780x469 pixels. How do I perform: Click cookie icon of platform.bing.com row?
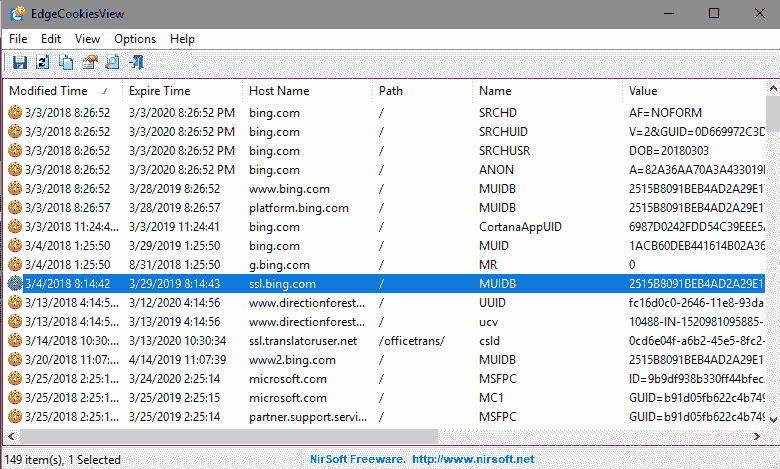pos(15,207)
